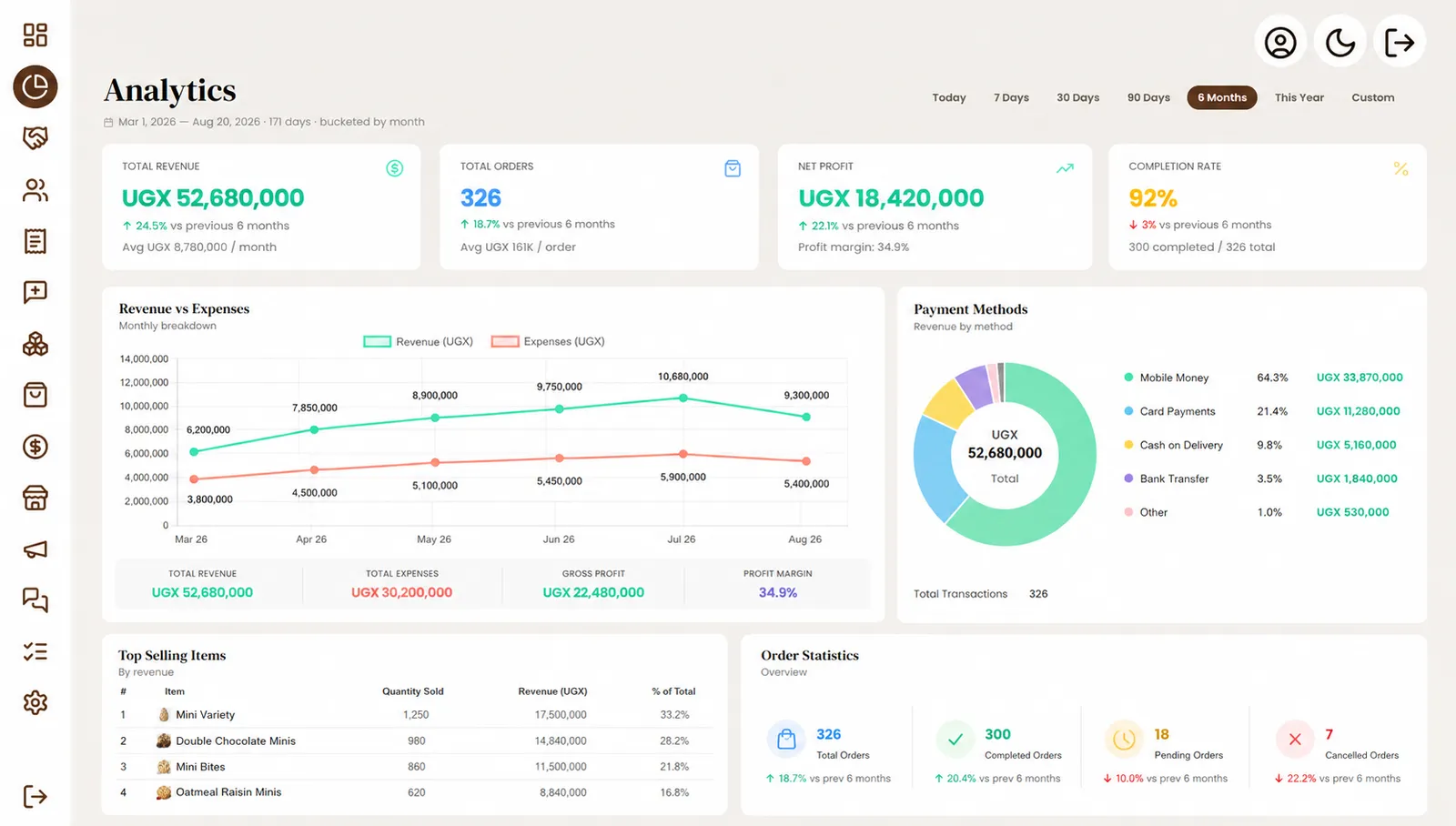
Task: Open the user profile icon at top right
Action: (1280, 42)
